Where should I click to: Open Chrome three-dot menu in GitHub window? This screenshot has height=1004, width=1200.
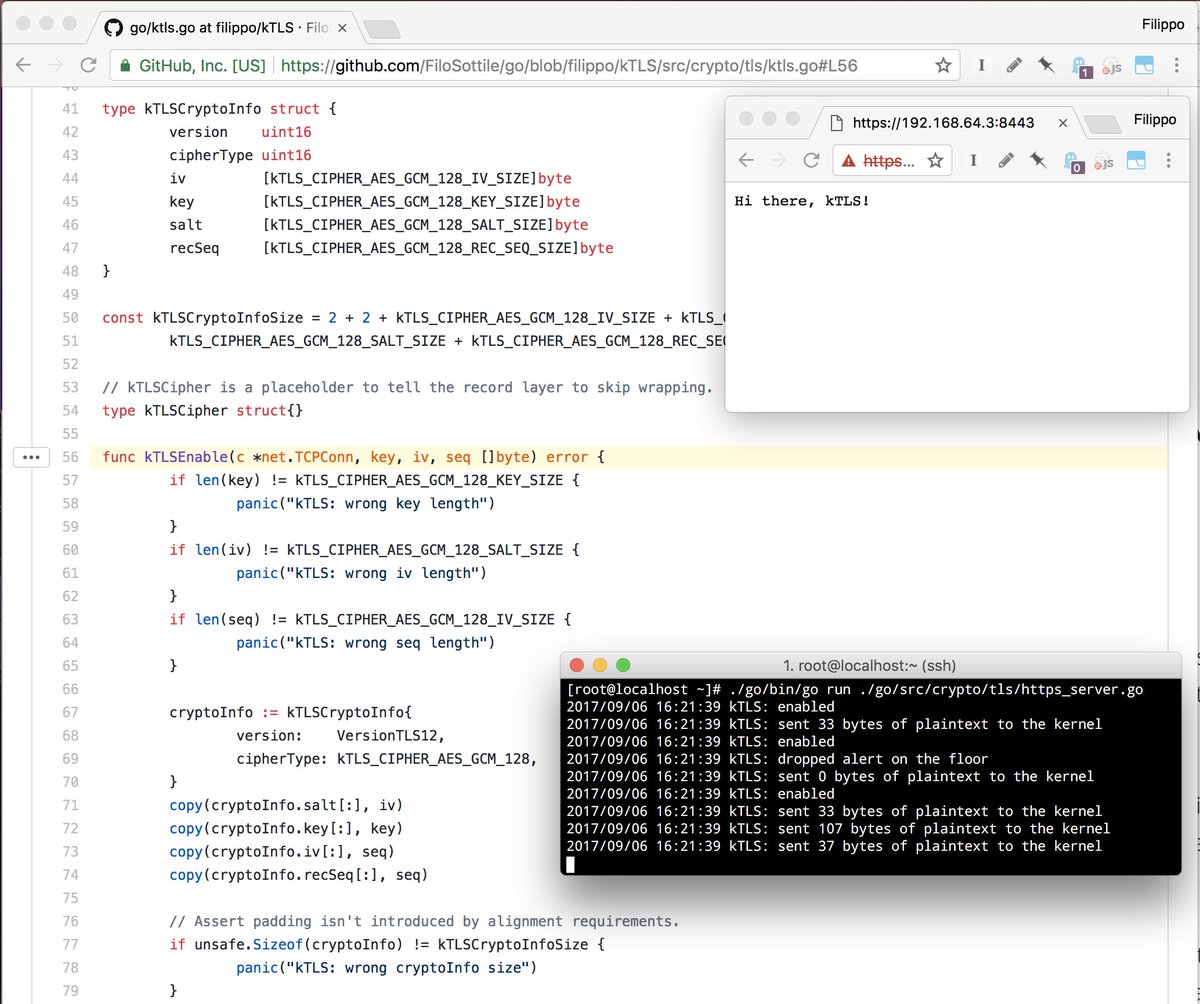(x=1176, y=66)
